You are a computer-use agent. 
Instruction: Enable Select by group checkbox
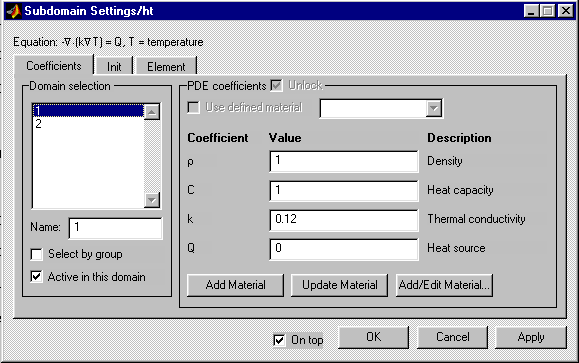(37, 254)
